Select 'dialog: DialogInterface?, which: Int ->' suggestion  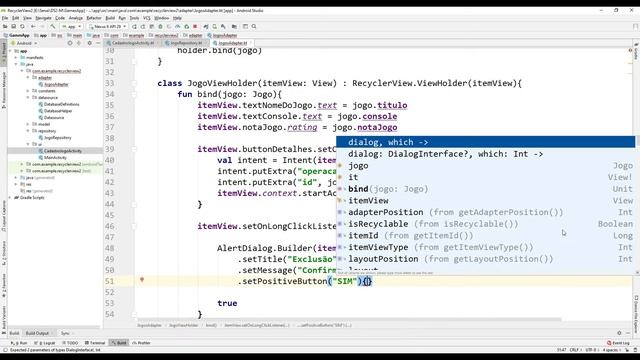click(485, 154)
